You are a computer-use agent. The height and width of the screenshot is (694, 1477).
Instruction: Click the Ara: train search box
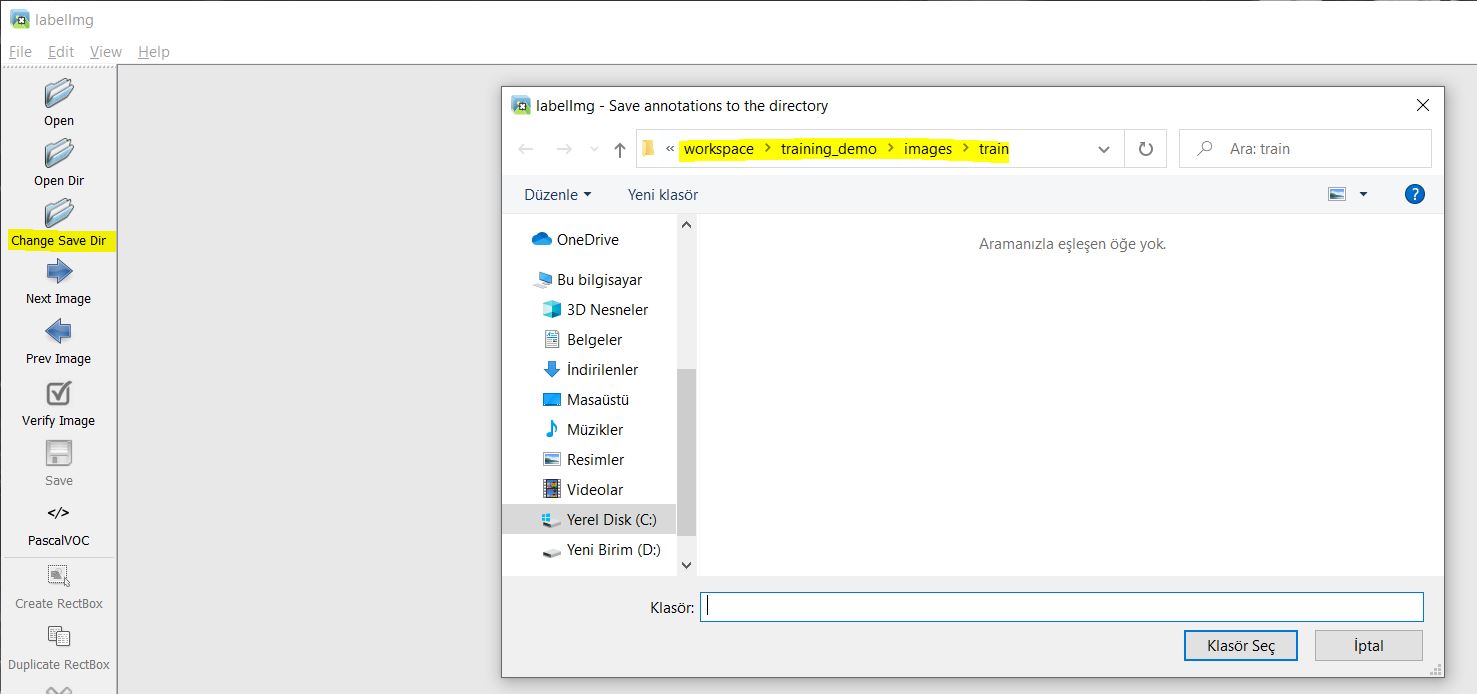[x=1305, y=148]
